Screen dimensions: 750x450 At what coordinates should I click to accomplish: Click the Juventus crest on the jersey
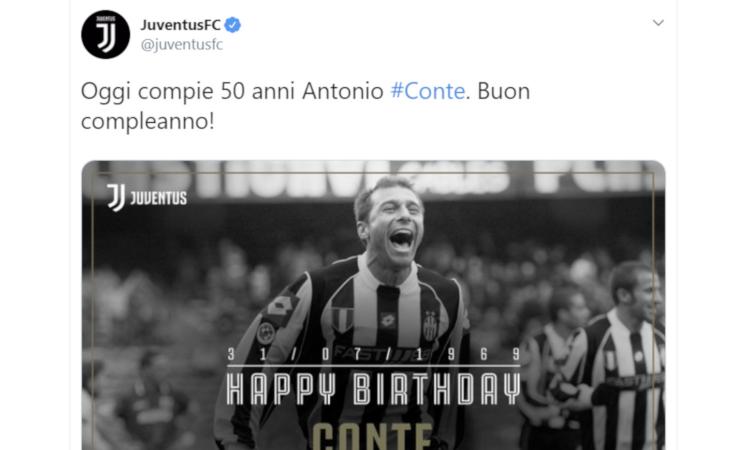click(430, 325)
